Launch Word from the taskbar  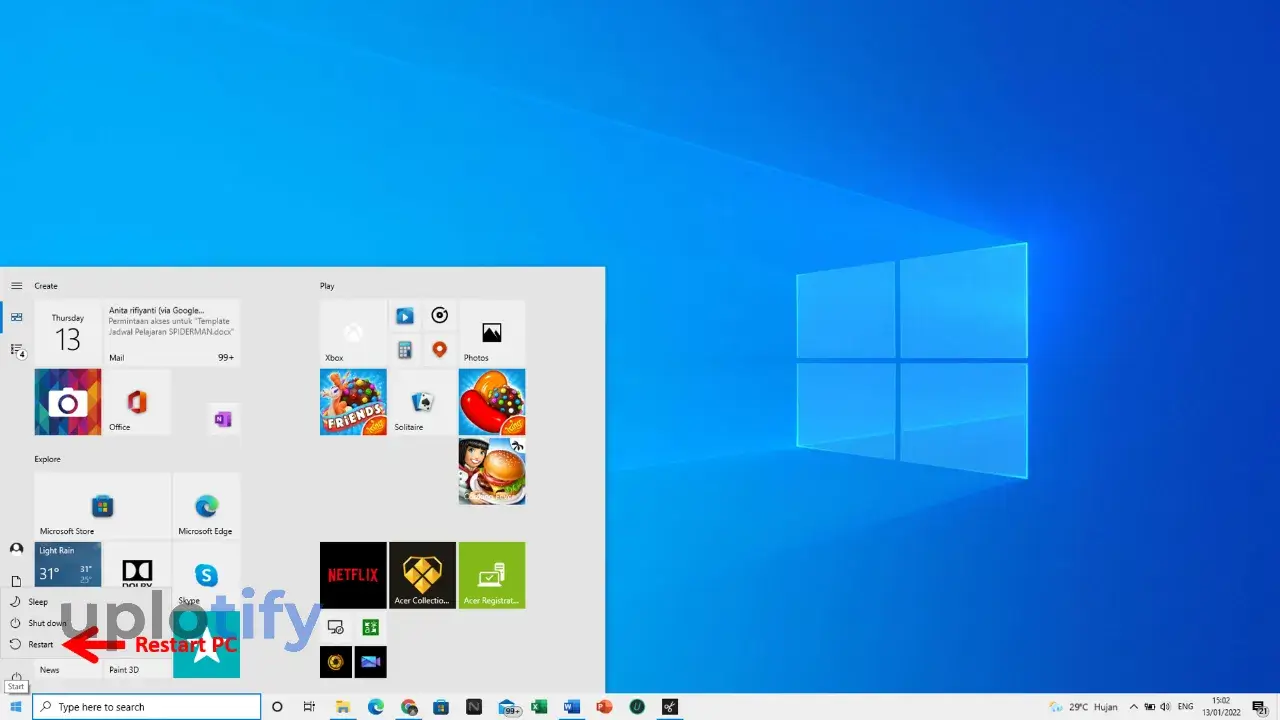pos(571,707)
